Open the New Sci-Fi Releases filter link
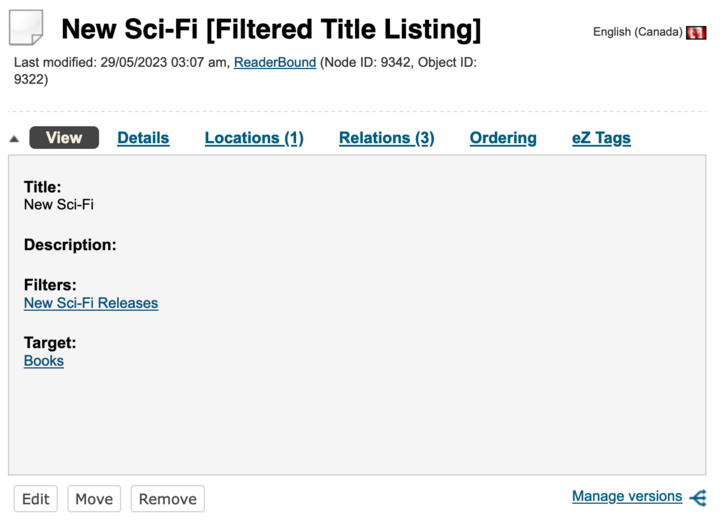 pyautogui.click(x=91, y=303)
